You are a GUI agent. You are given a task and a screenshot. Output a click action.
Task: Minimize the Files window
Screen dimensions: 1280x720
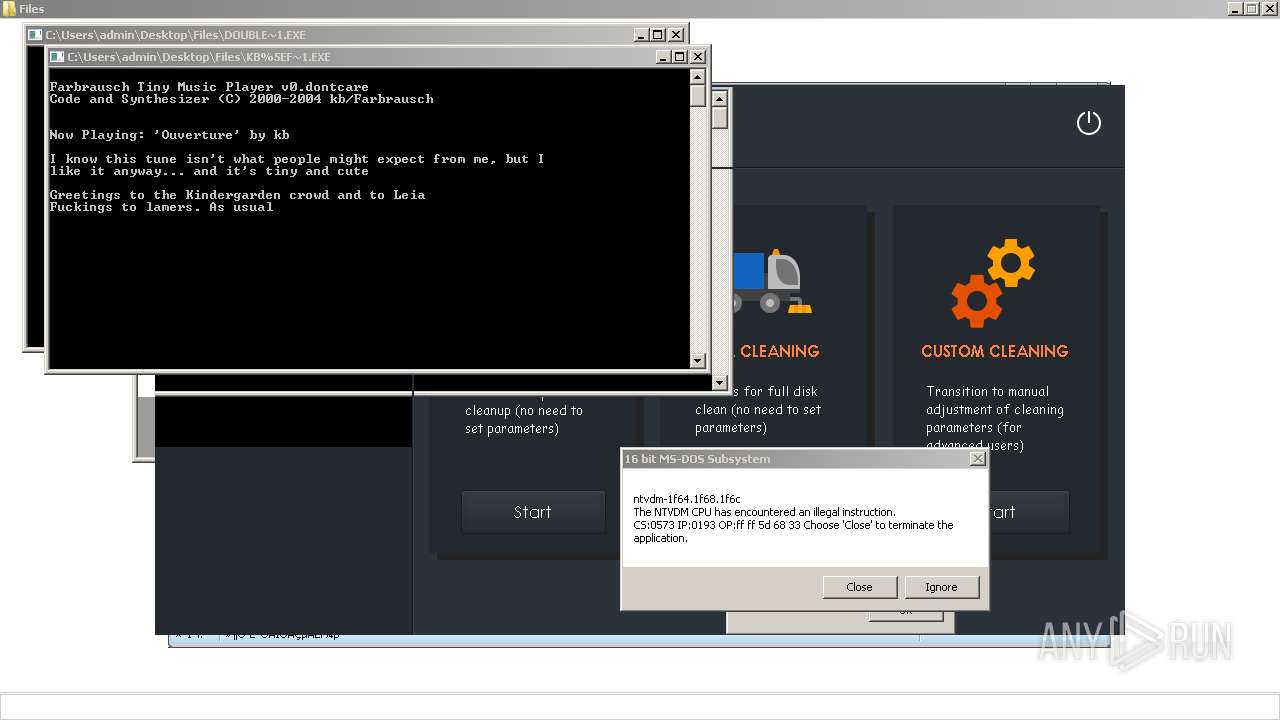[1236, 9]
